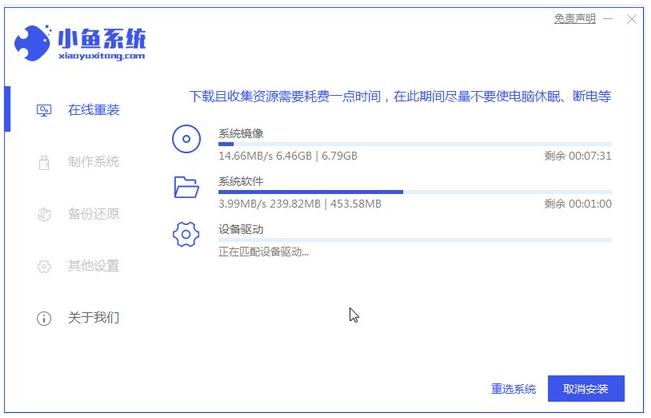Image resolution: width=651 pixels, height=418 pixels.
Task: Click the 正在匹配设备驱动 status text
Action: tap(264, 251)
